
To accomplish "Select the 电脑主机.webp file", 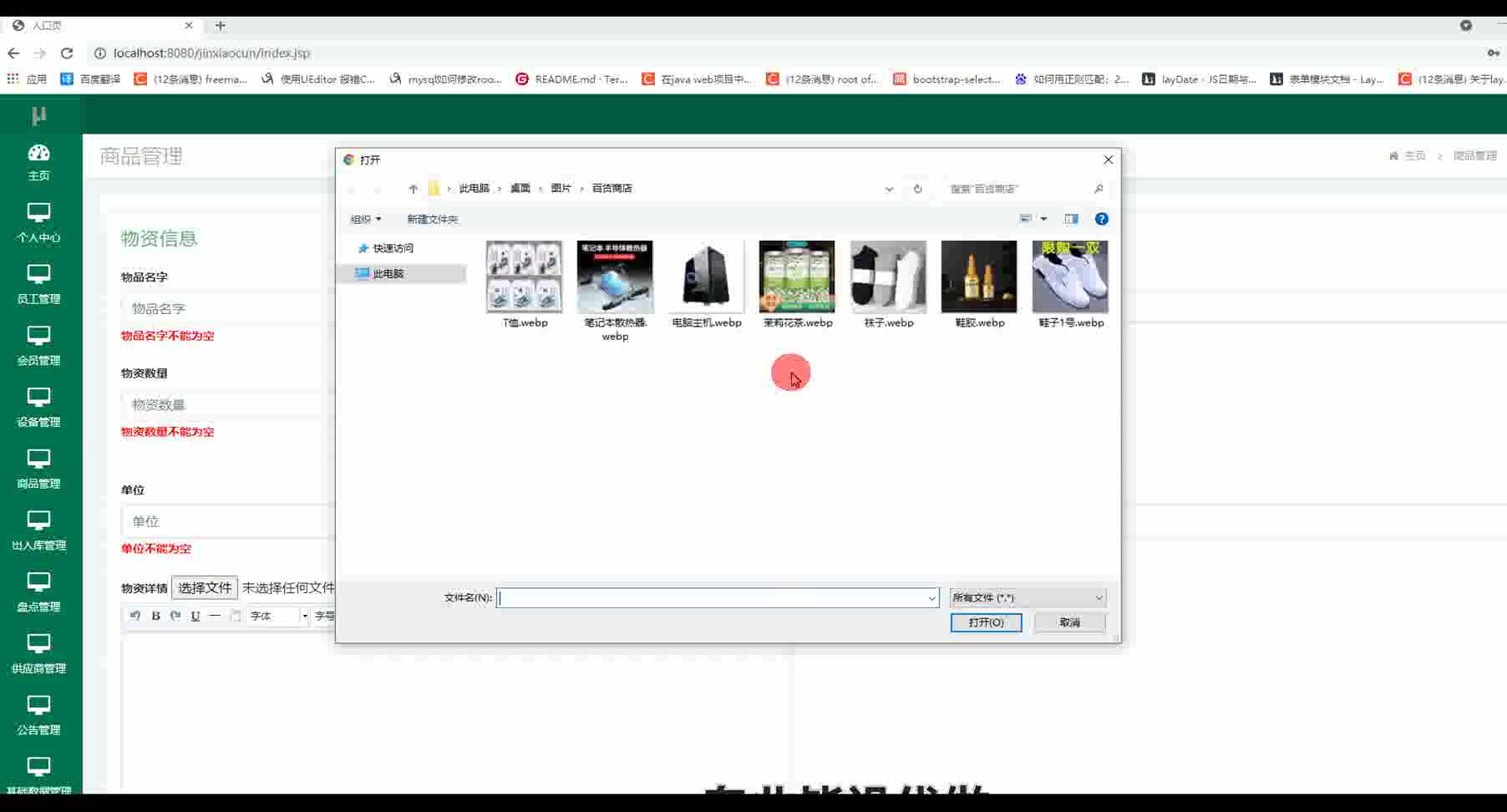I will 707,285.
